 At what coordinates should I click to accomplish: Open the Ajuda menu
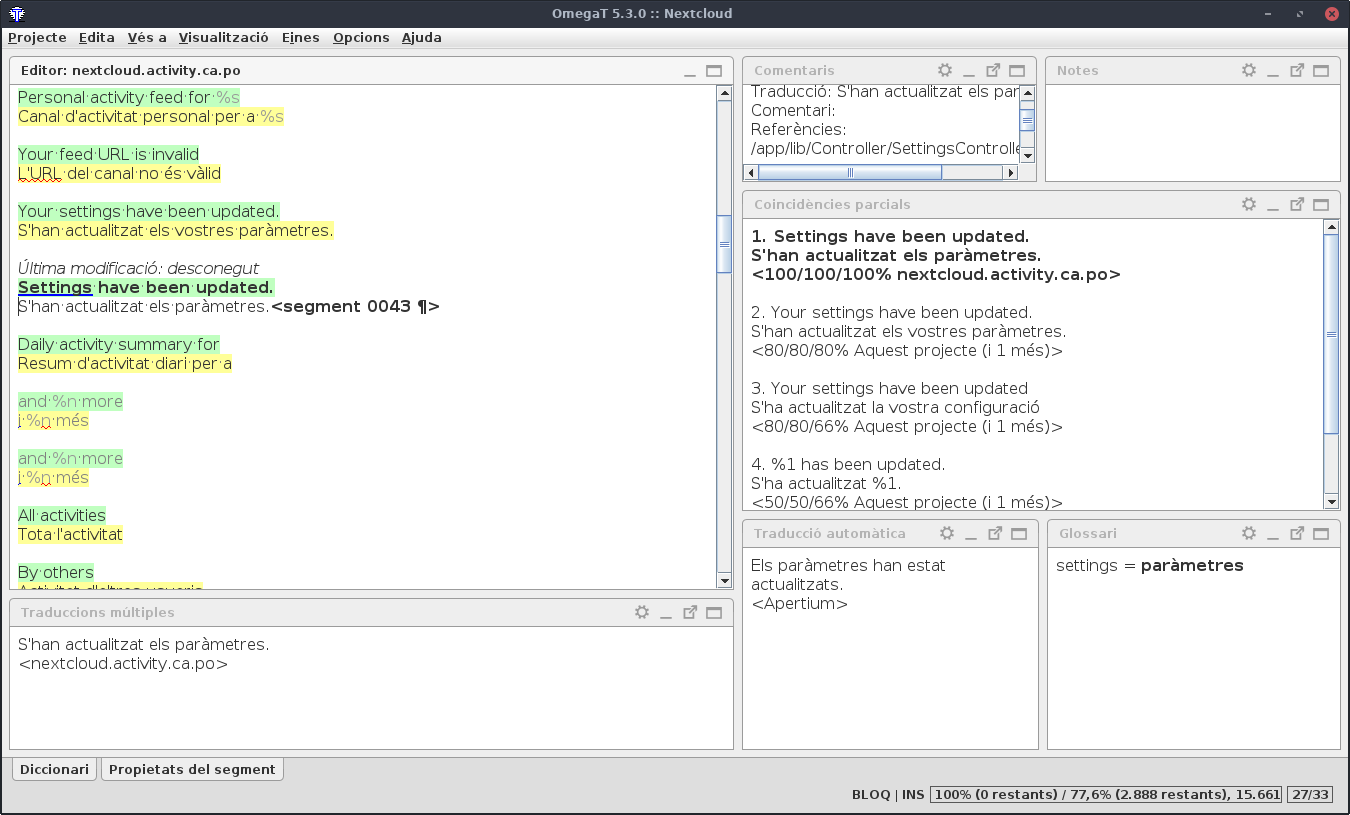[x=421, y=37]
